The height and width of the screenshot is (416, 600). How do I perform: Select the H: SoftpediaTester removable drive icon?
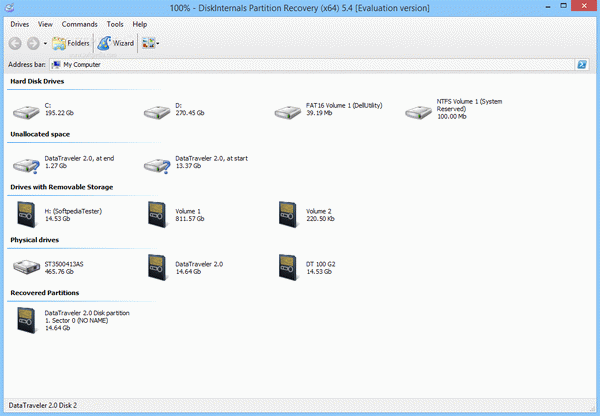click(x=26, y=215)
